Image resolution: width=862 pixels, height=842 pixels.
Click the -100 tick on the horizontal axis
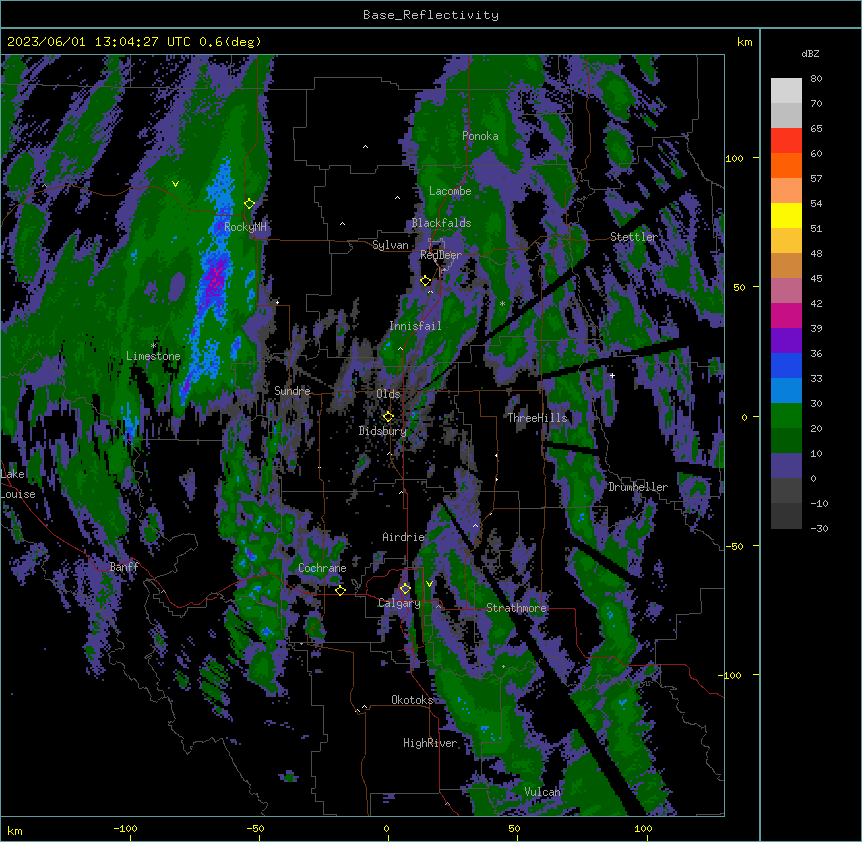click(125, 828)
